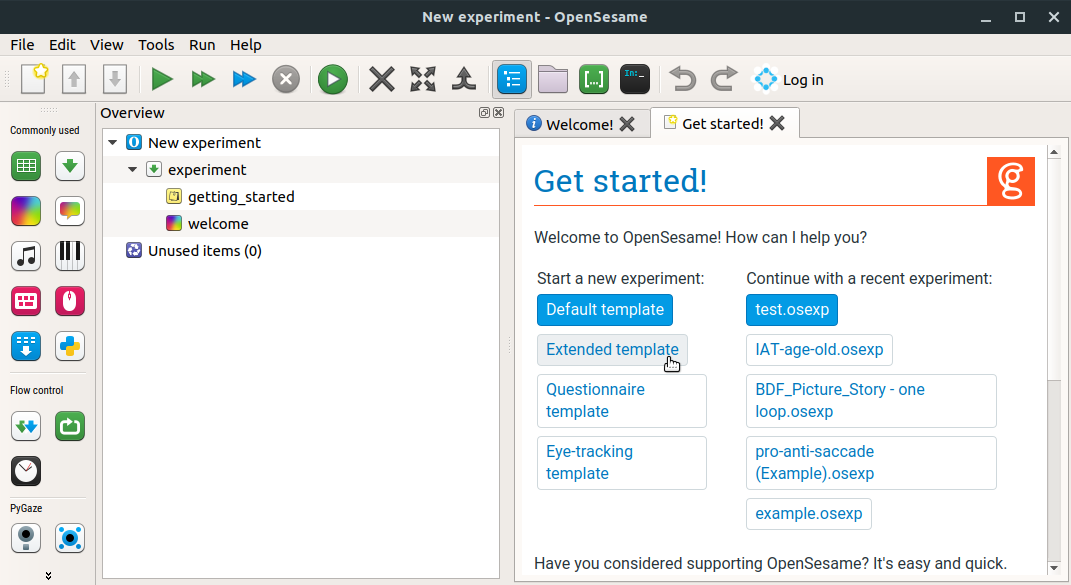Show the debug console terminal icon

click(635, 79)
